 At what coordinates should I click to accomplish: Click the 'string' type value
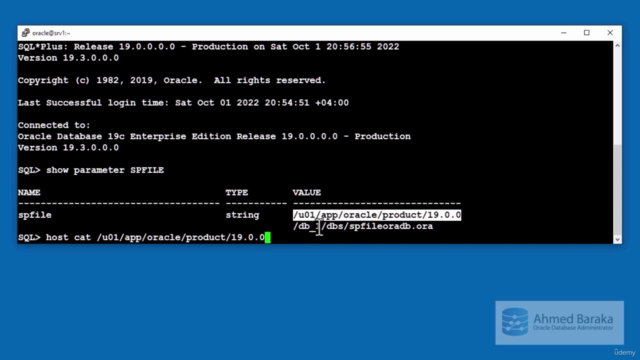pyautogui.click(x=242, y=215)
